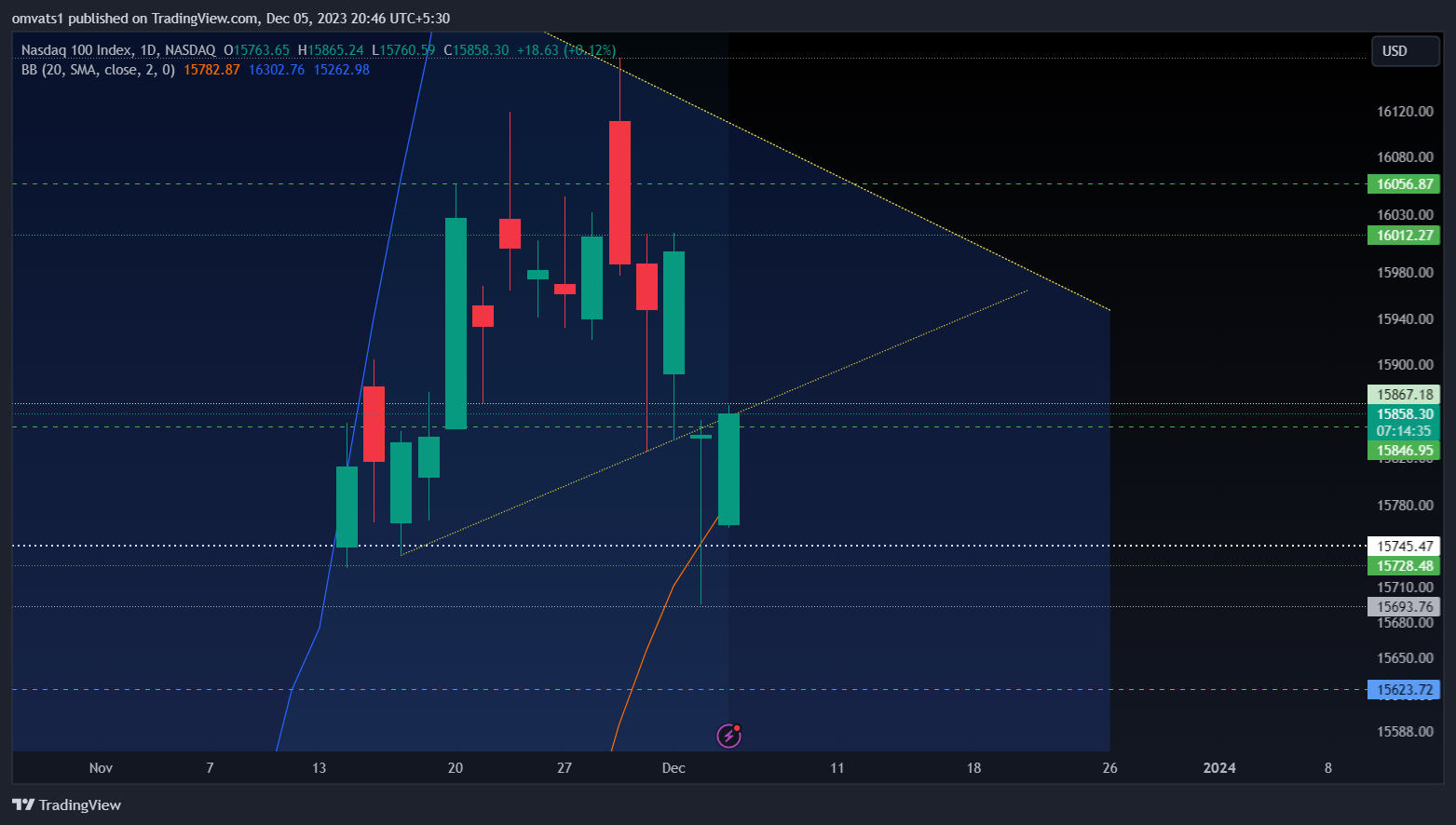The height and width of the screenshot is (825, 1456).
Task: Click the Nasdaq 100 Index symbol title
Action: (x=79, y=50)
